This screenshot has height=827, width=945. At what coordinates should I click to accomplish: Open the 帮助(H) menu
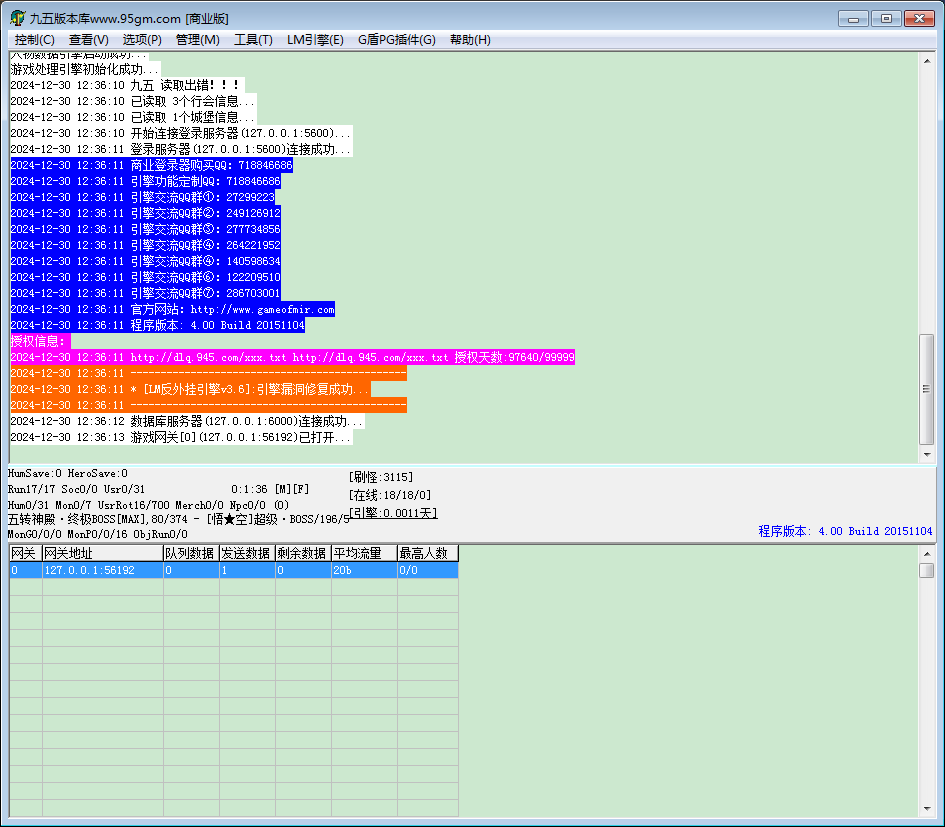pyautogui.click(x=470, y=40)
